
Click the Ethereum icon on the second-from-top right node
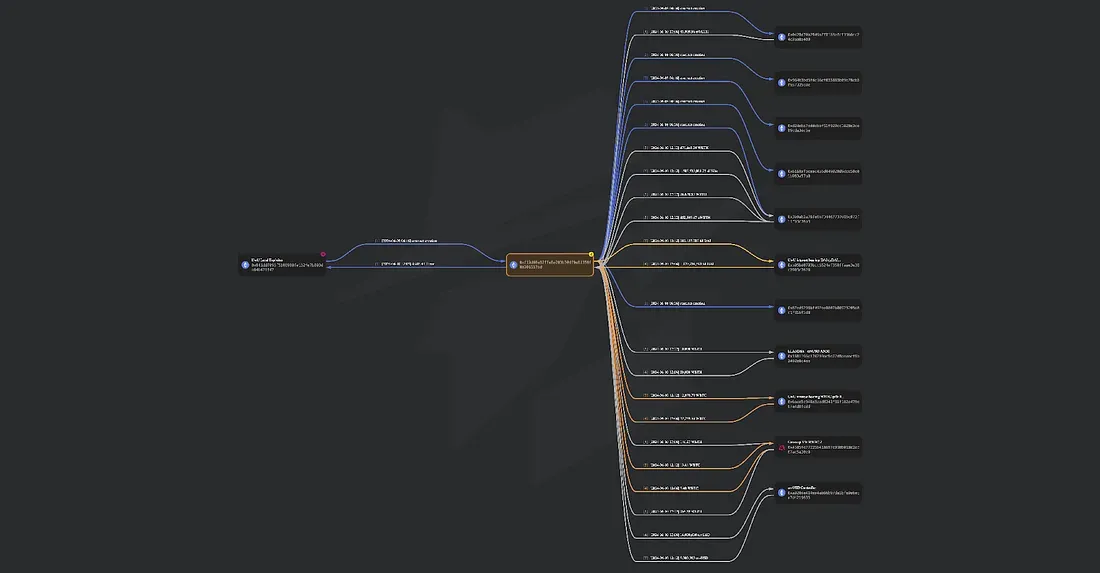point(782,82)
